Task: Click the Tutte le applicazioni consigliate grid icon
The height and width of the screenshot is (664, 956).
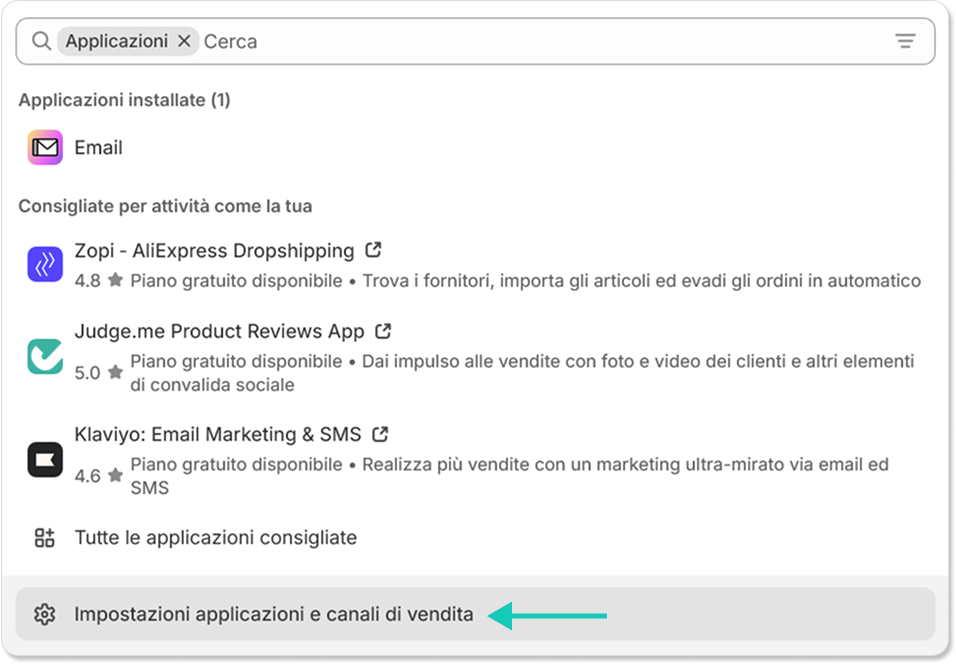Action: 45,538
